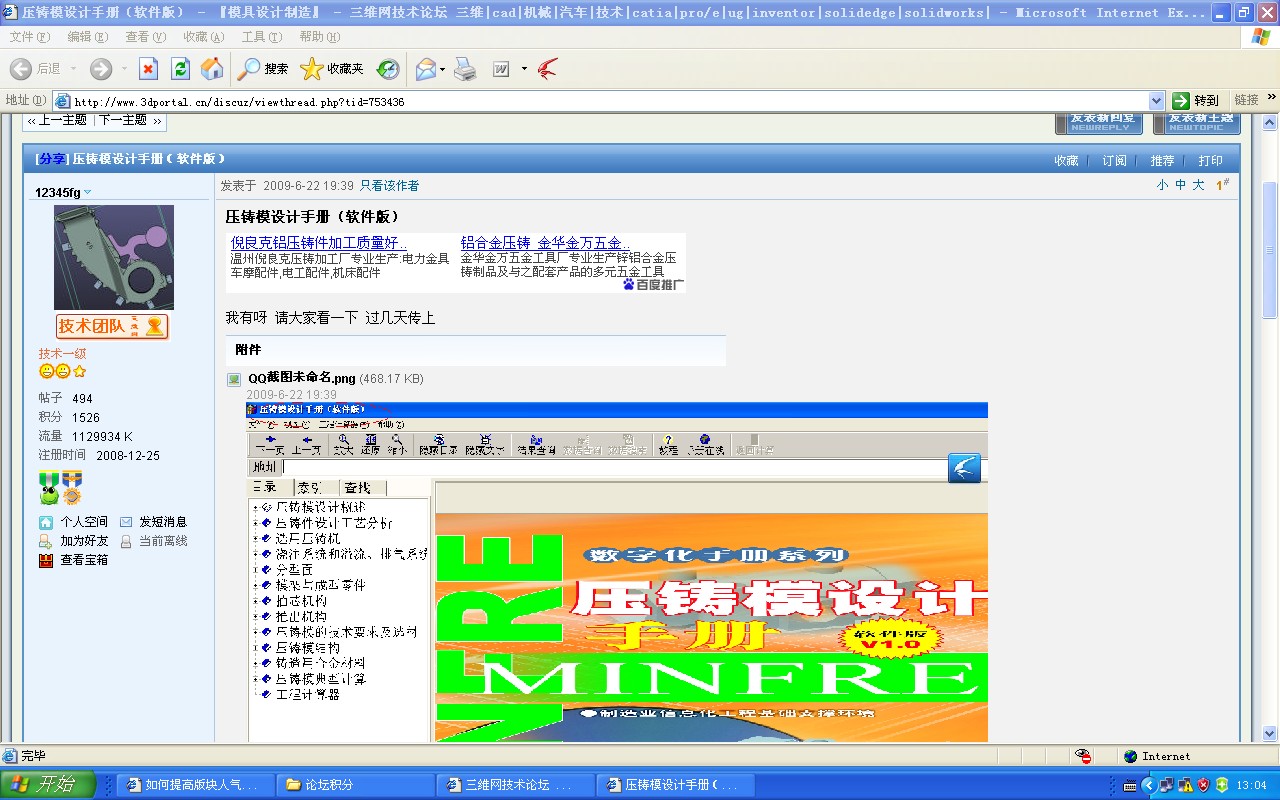Click the blue ribbon gear medal icon
Image resolution: width=1280 pixels, height=800 pixels.
[71, 487]
